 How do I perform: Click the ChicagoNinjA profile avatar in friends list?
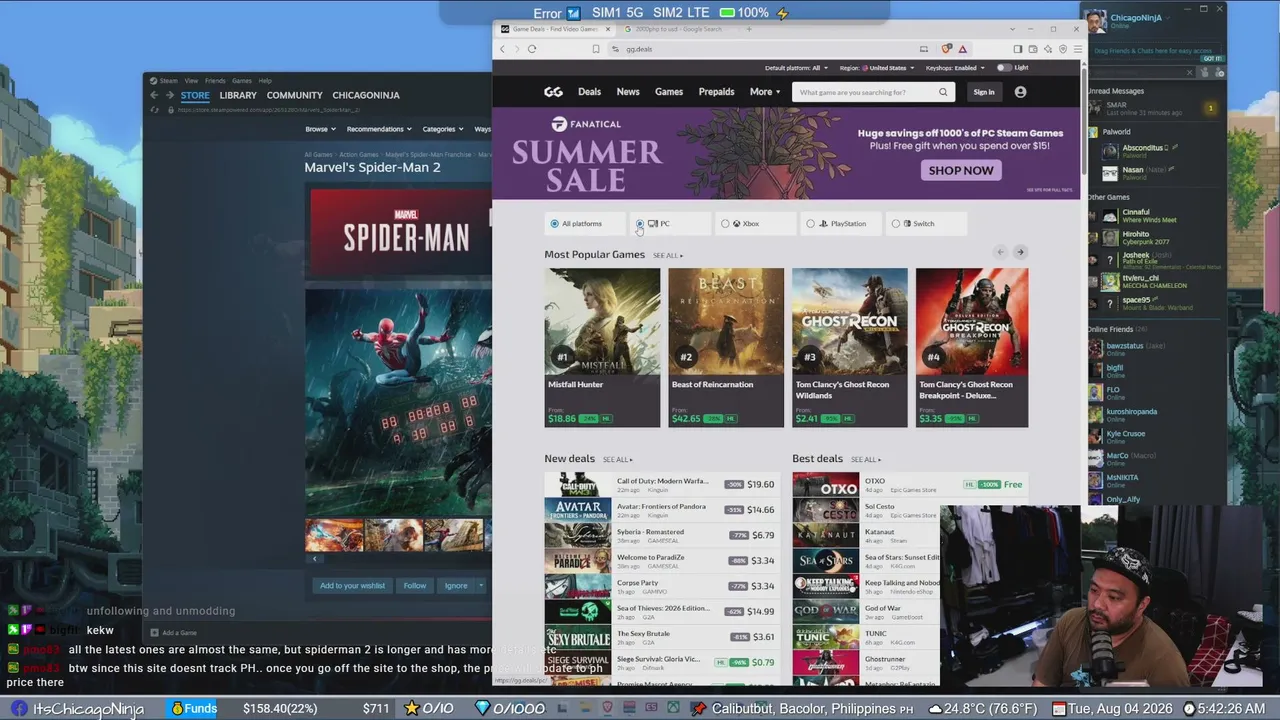[1097, 21]
